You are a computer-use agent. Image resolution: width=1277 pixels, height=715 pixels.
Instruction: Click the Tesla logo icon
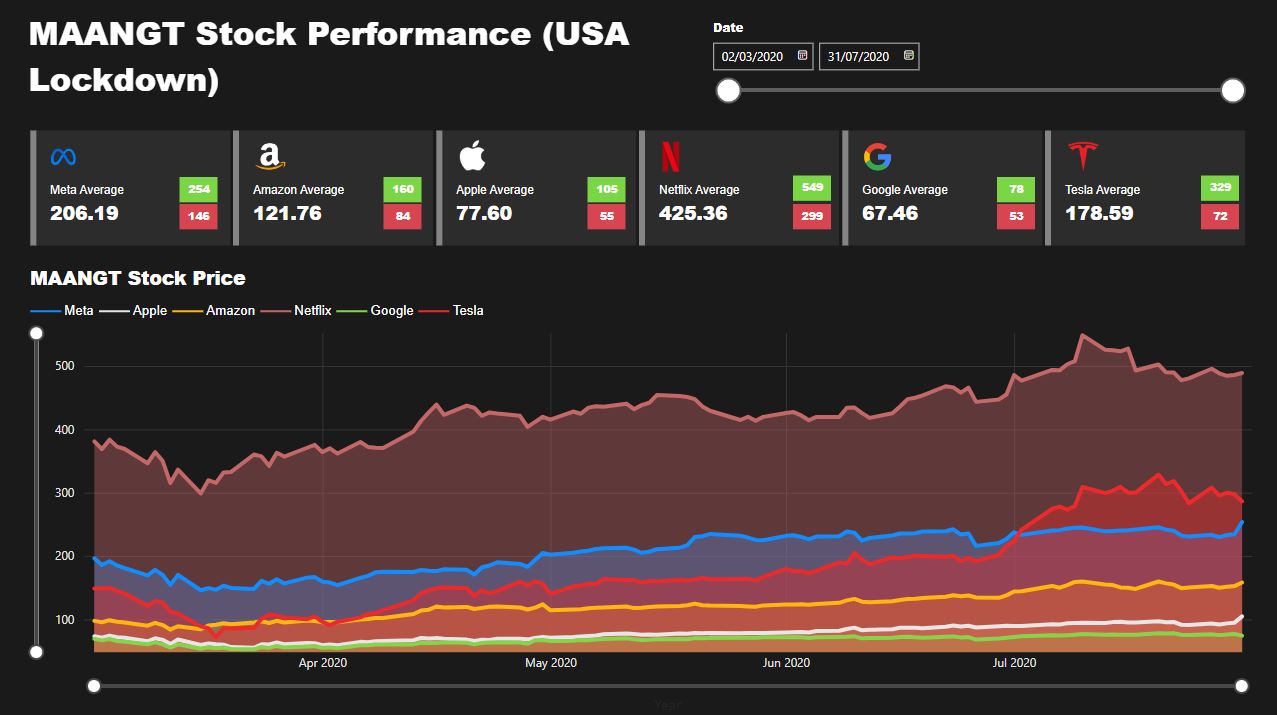coord(1083,157)
